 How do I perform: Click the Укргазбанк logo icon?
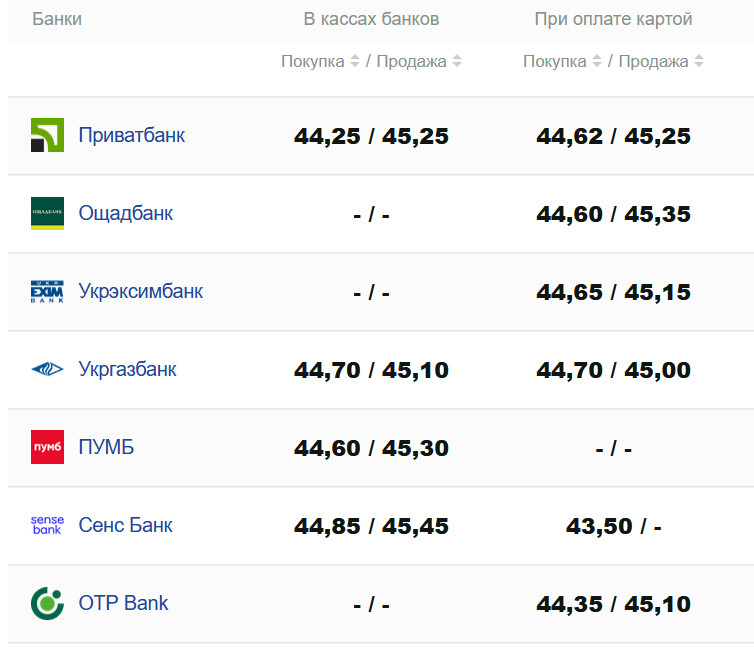(47, 369)
